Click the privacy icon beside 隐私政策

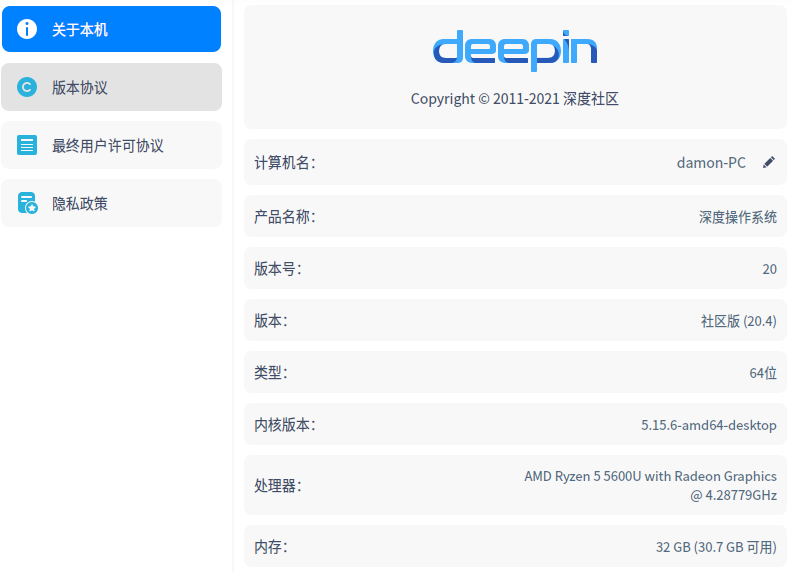tap(27, 203)
